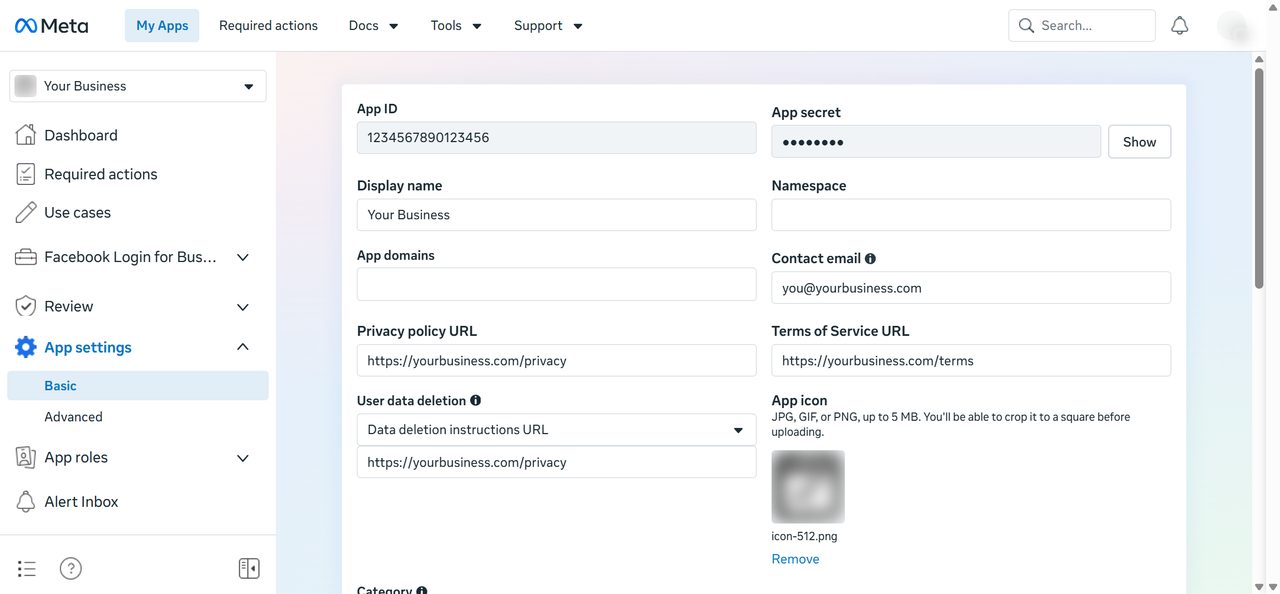The width and height of the screenshot is (1280, 594).
Task: Click the Alert Inbox bell icon
Action: point(26,501)
